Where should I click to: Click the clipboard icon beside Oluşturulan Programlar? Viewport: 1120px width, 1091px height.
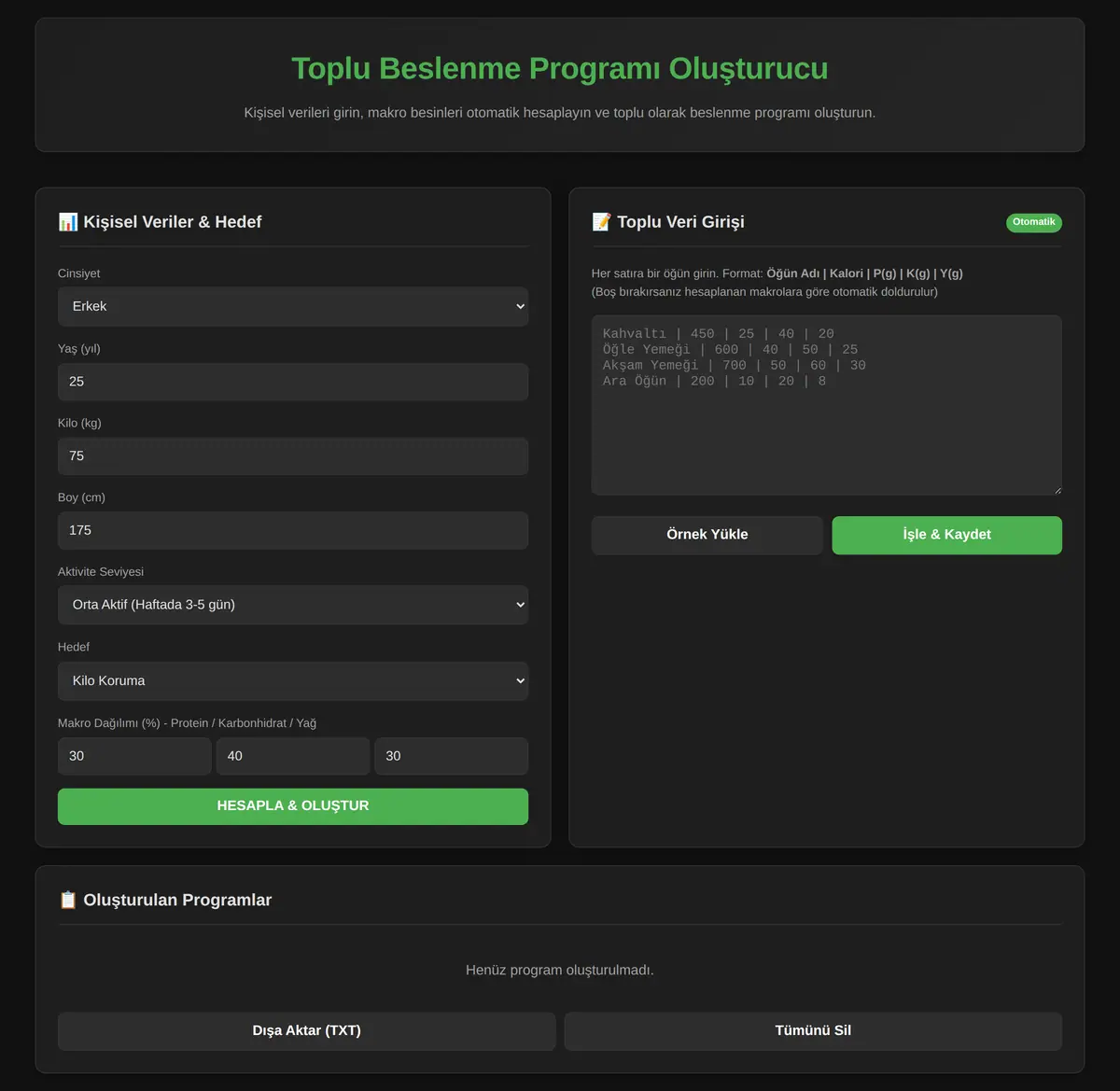(x=68, y=901)
